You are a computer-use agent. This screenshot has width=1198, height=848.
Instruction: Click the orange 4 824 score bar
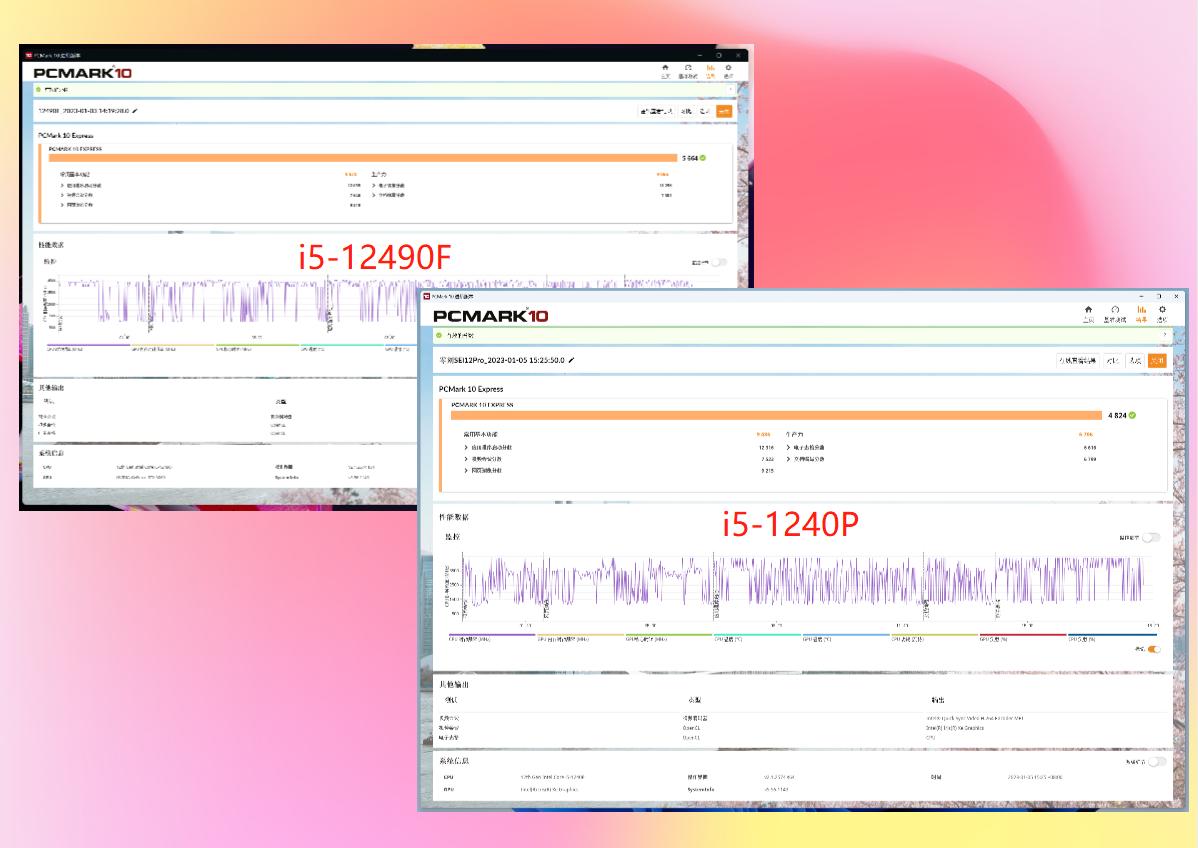(x=777, y=416)
